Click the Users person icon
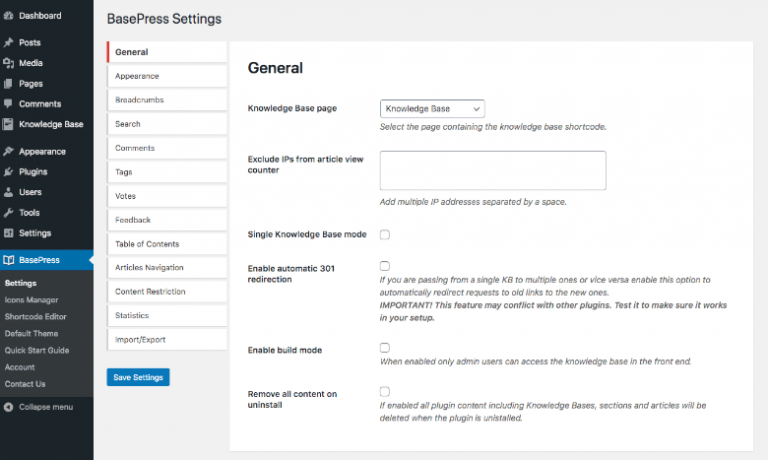This screenshot has width=768, height=460. pyautogui.click(x=8, y=192)
